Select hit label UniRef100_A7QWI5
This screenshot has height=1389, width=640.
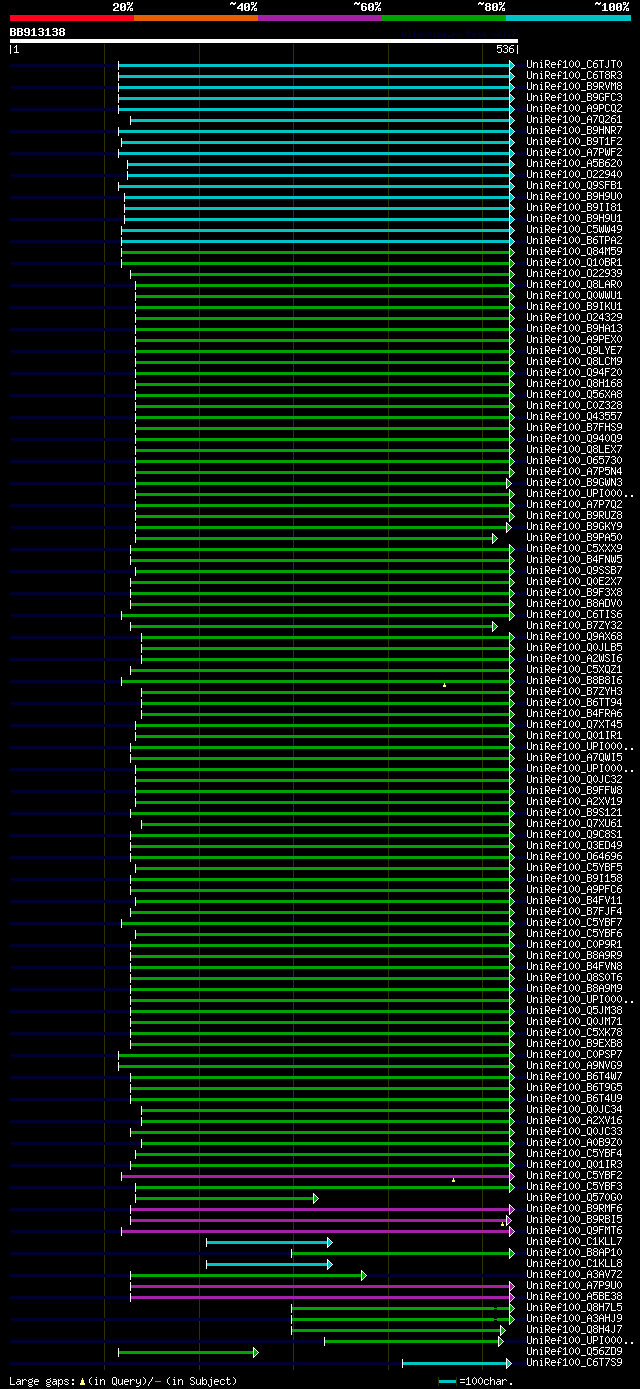574,758
